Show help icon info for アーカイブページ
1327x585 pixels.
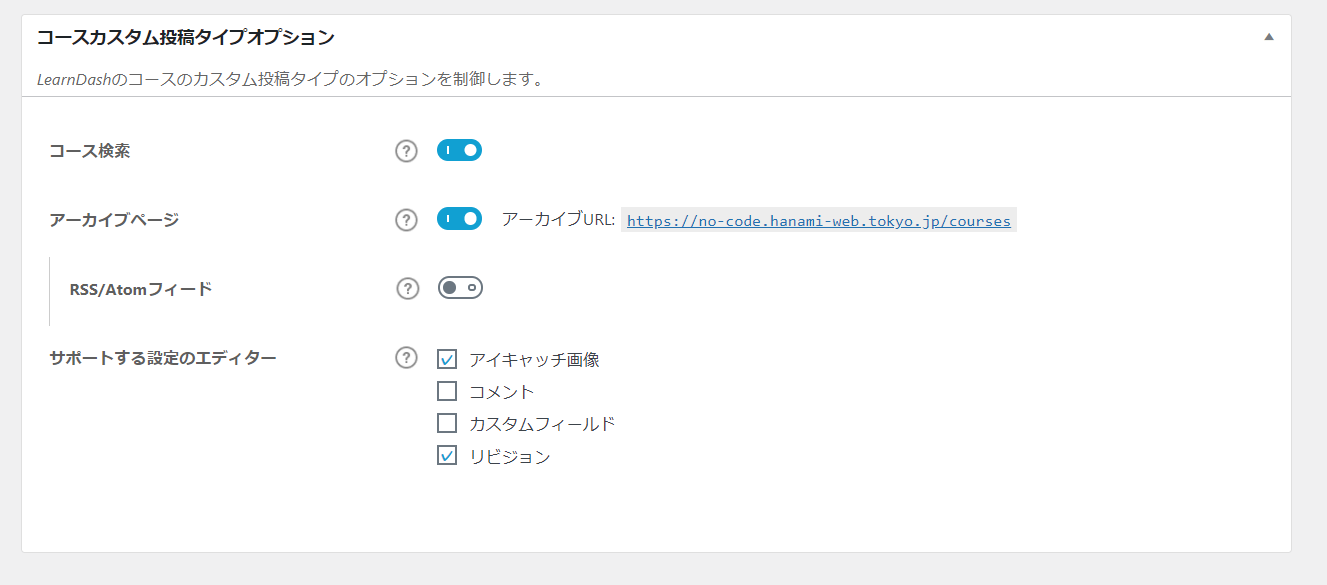coord(406,220)
